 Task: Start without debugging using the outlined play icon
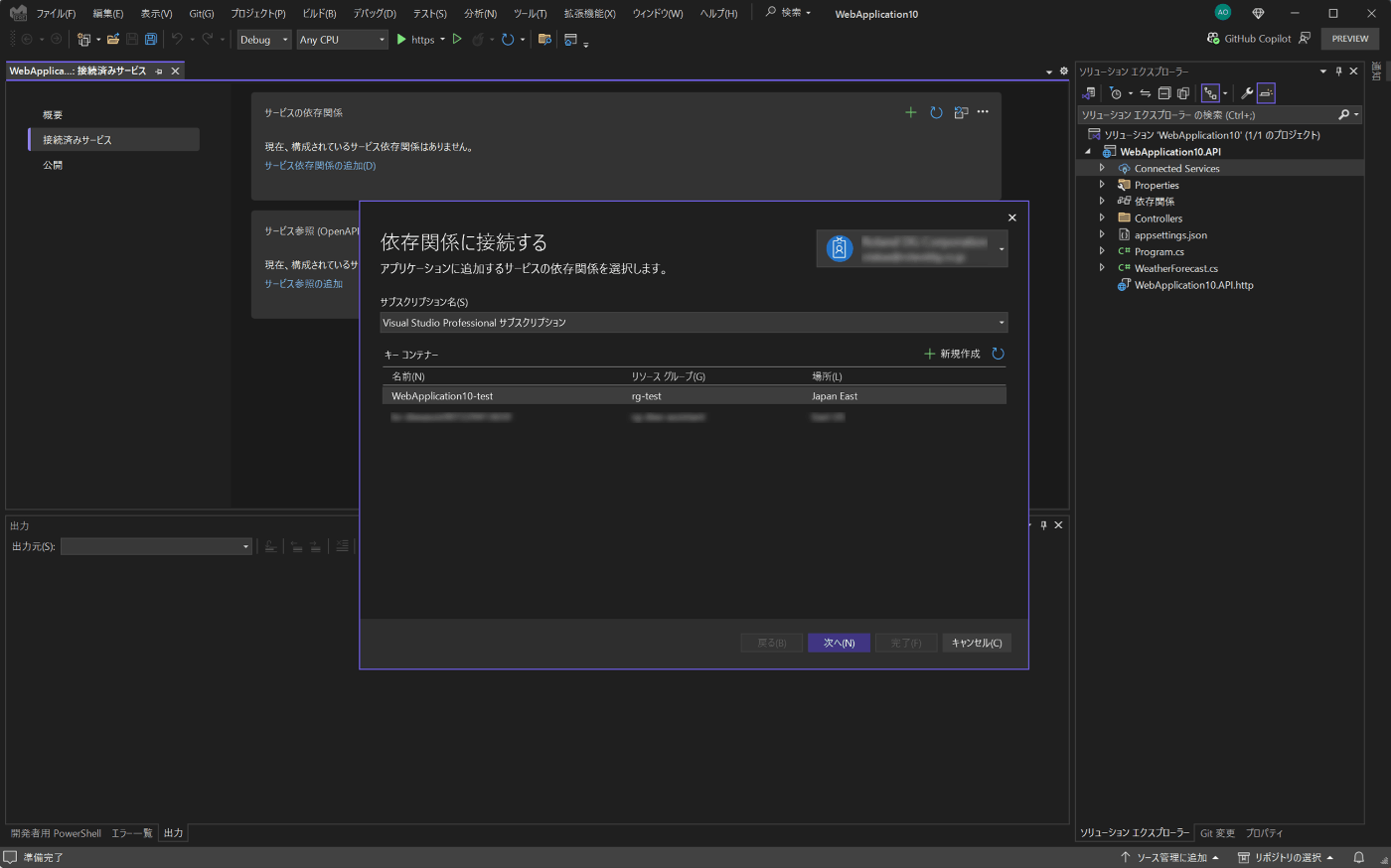(457, 40)
